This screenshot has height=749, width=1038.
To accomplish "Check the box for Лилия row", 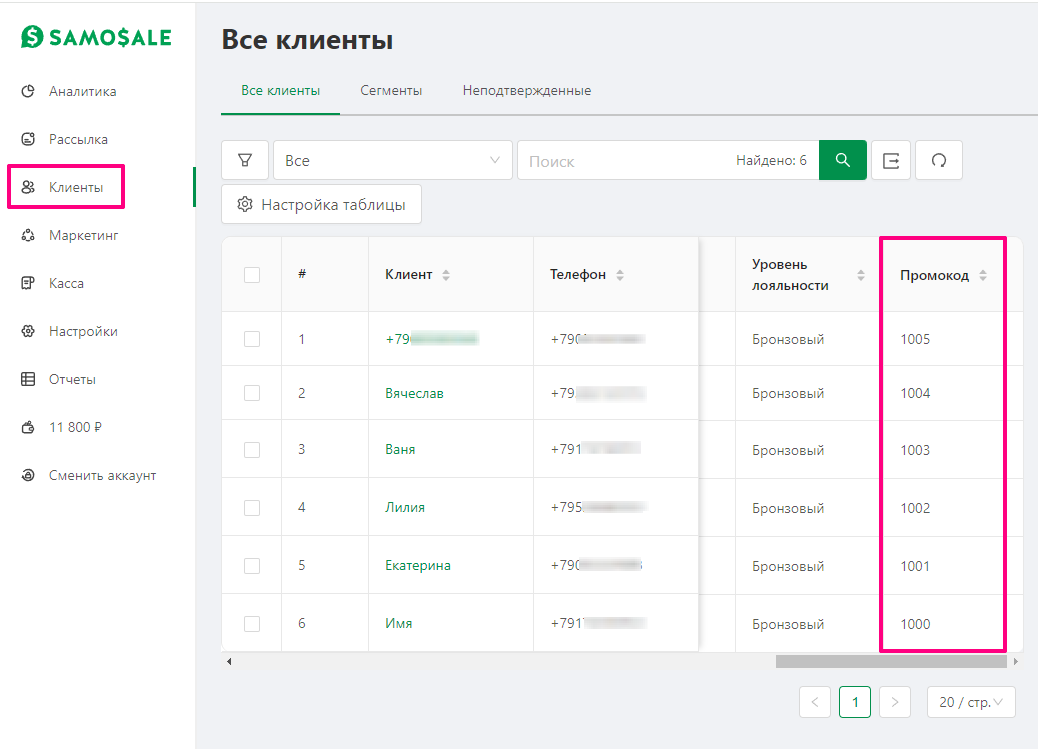I will 252,508.
